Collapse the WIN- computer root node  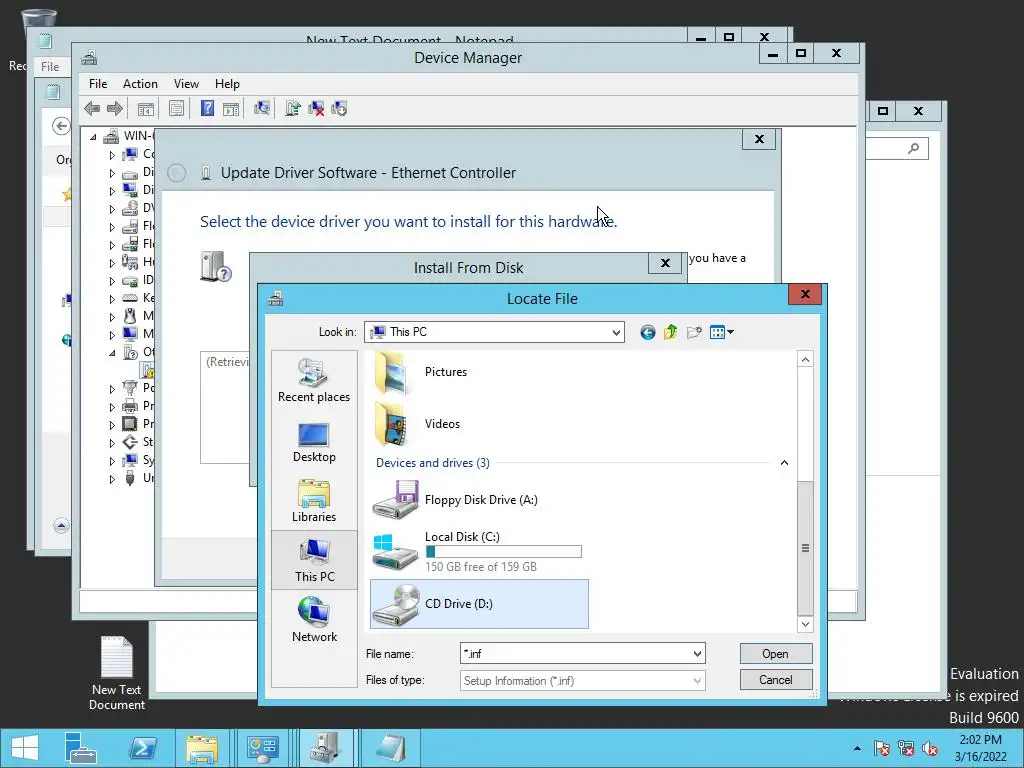click(93, 136)
